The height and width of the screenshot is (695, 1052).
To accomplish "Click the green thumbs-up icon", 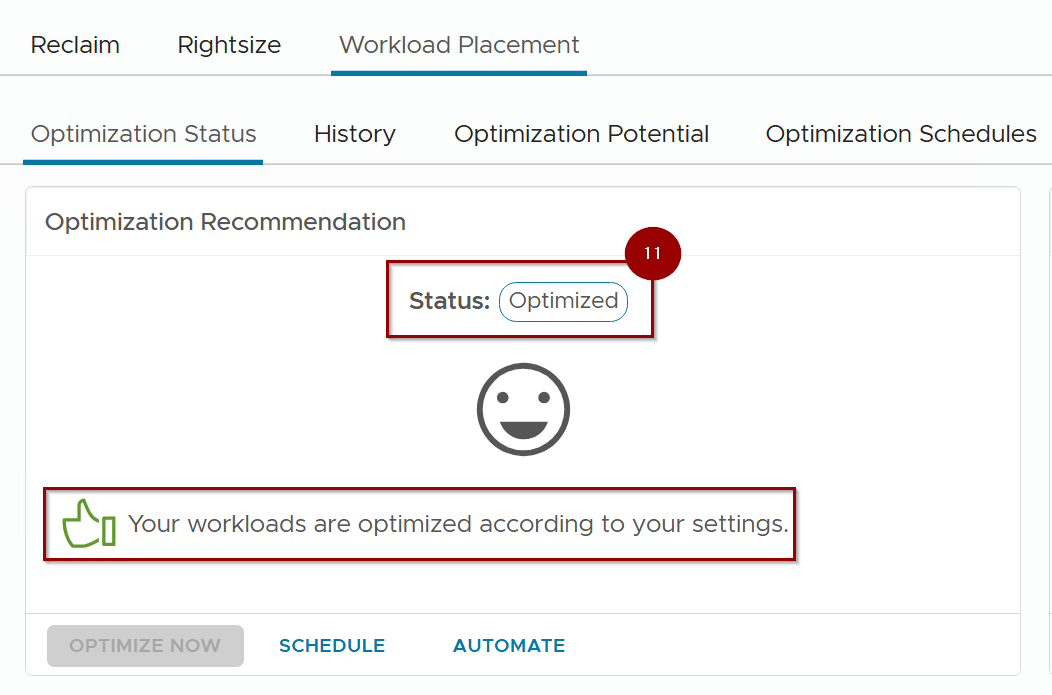I will 89,523.
